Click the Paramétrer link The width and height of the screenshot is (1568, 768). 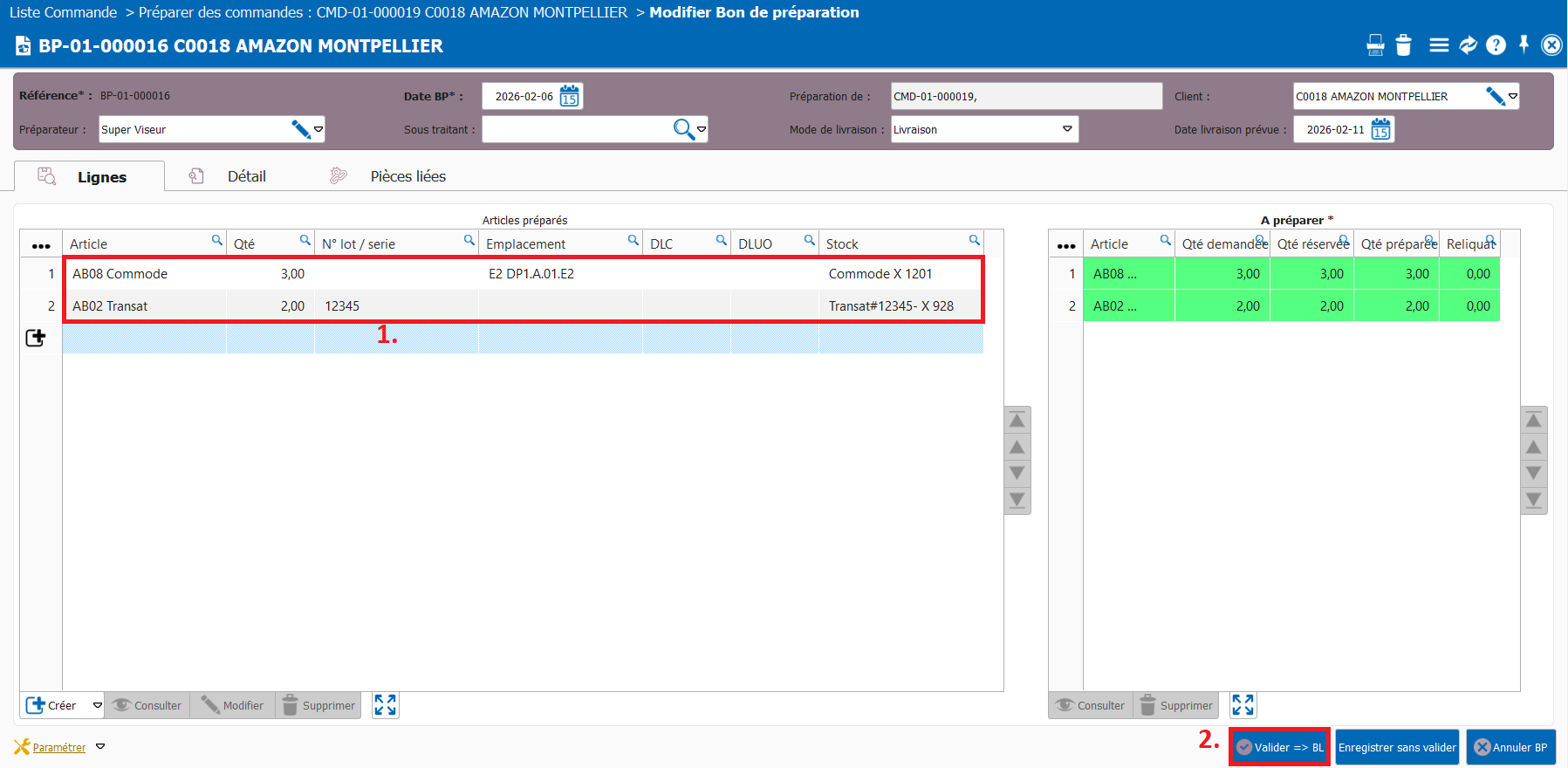coord(58,747)
